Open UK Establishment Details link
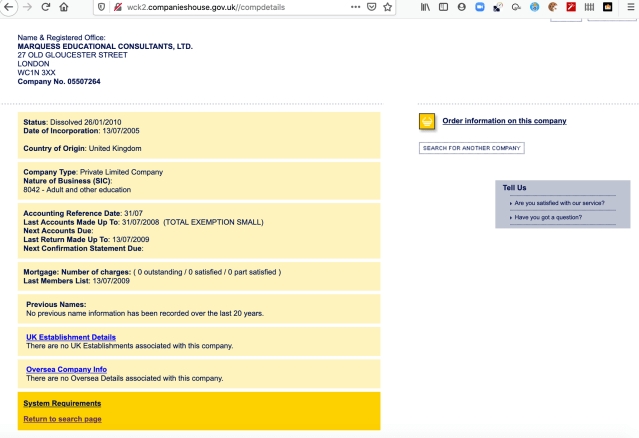This screenshot has height=438, width=639. point(71,337)
